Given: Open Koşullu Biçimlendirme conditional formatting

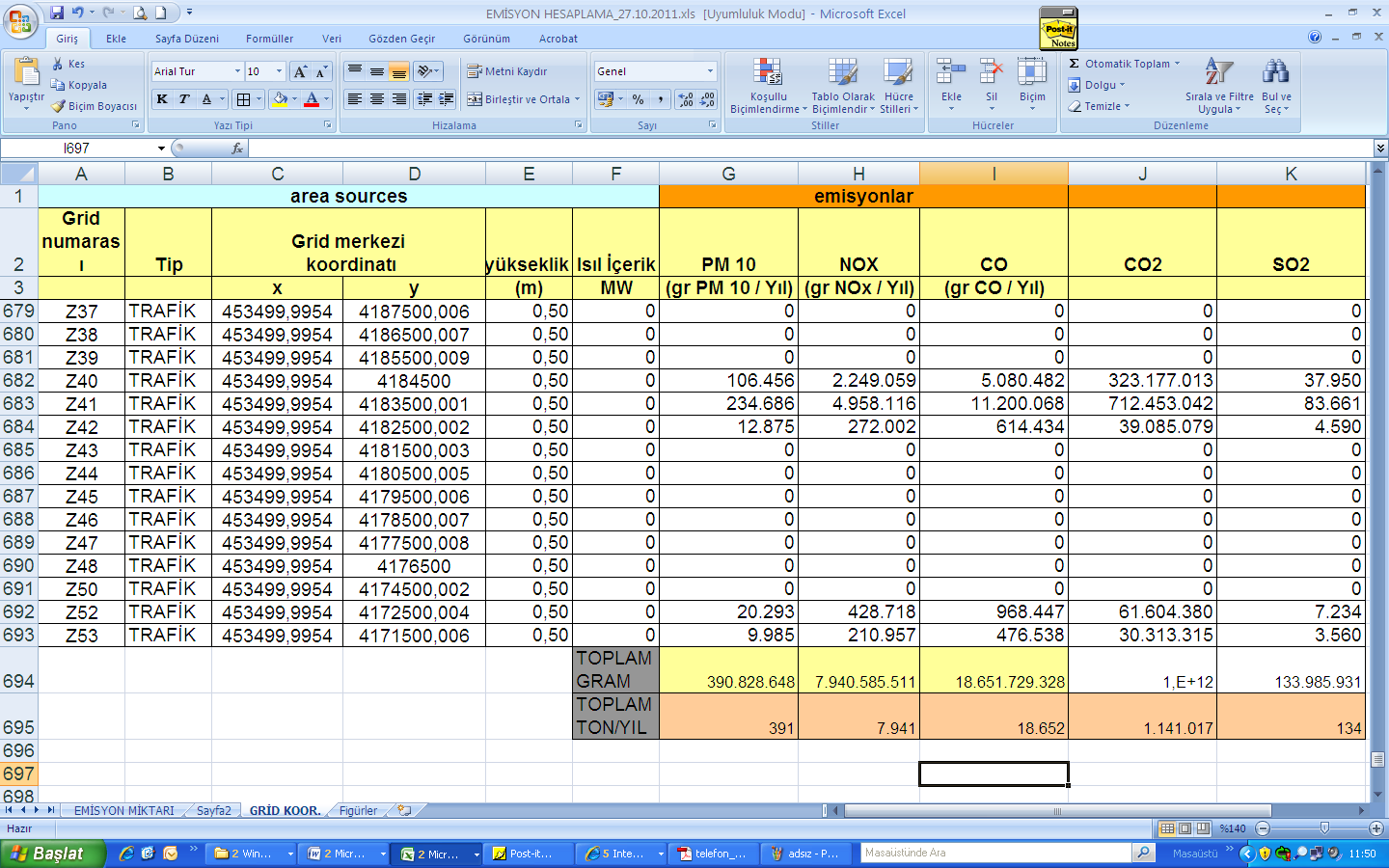Looking at the screenshot, I should click(x=768, y=85).
